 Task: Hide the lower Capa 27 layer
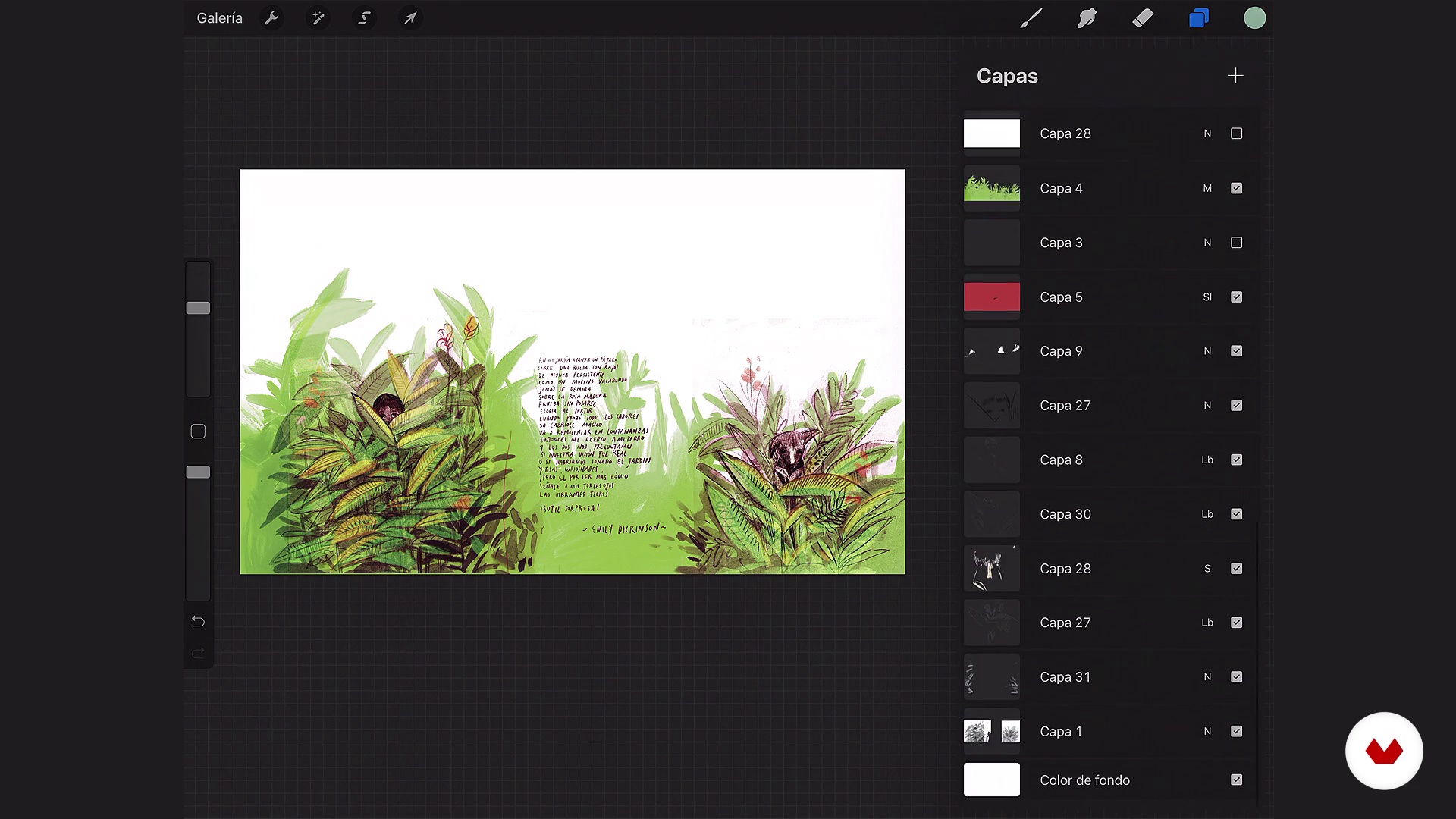(x=1236, y=623)
